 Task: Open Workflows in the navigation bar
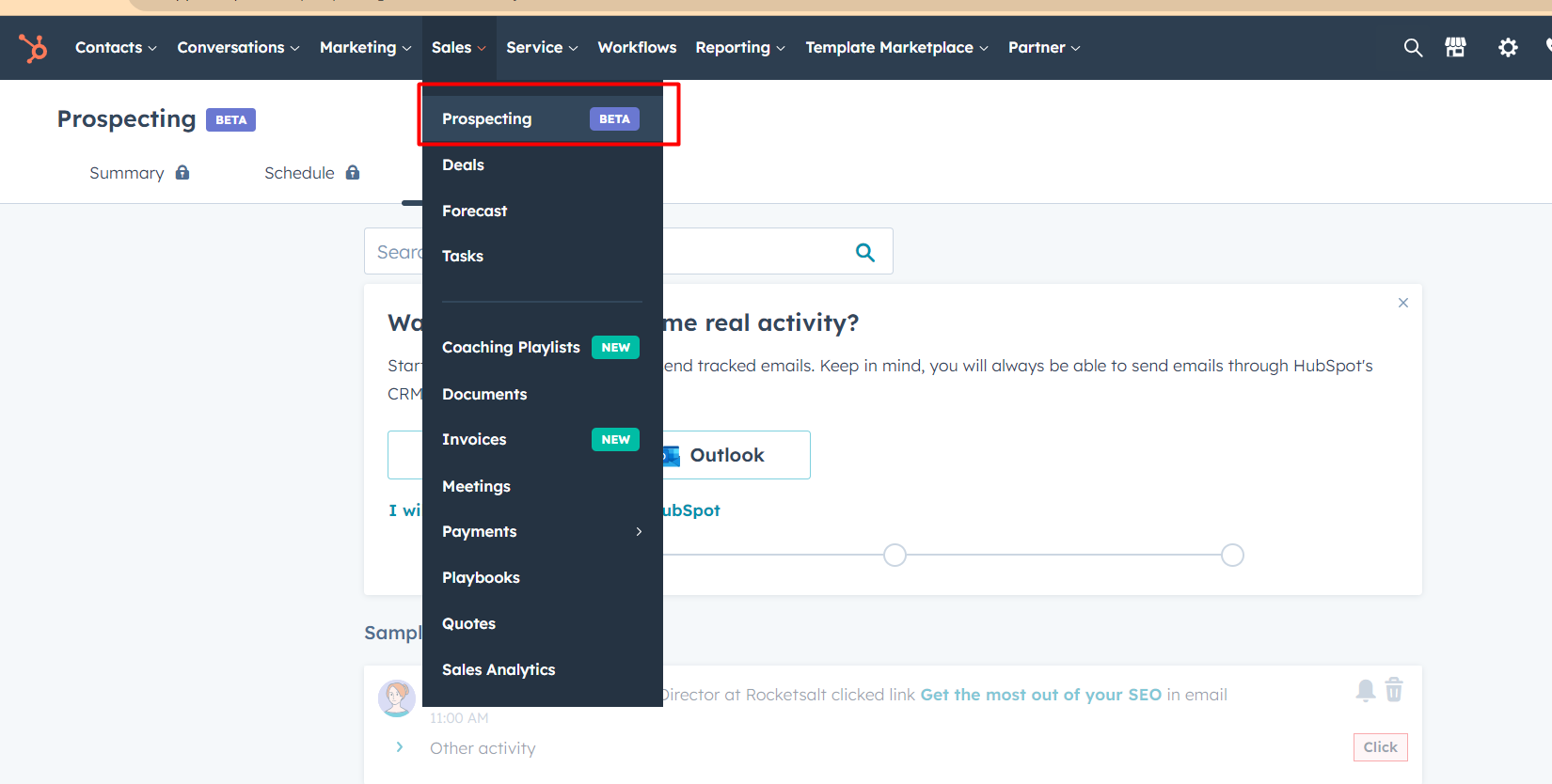tap(637, 47)
